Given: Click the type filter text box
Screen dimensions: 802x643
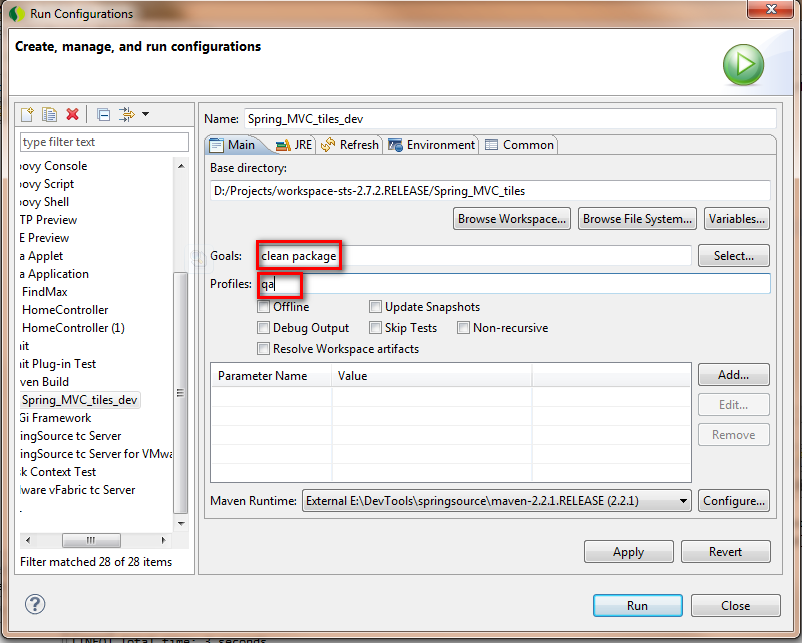Looking at the screenshot, I should click(x=104, y=142).
